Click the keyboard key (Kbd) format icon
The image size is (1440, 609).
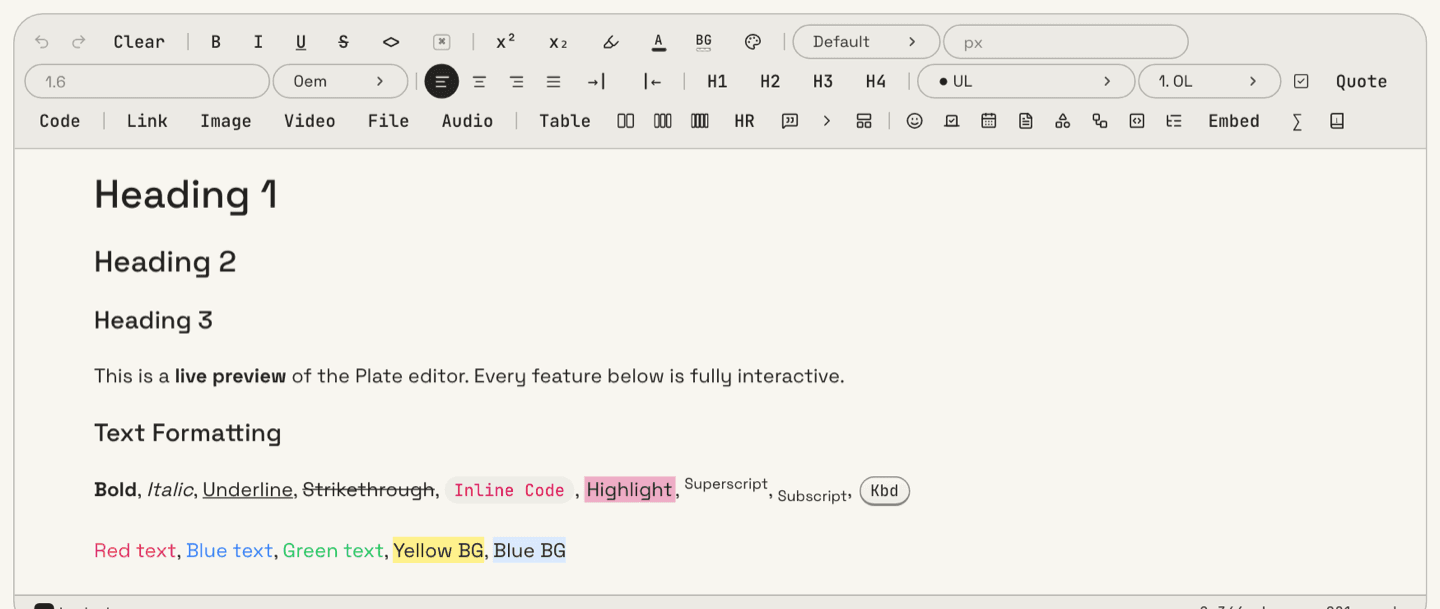(x=441, y=42)
